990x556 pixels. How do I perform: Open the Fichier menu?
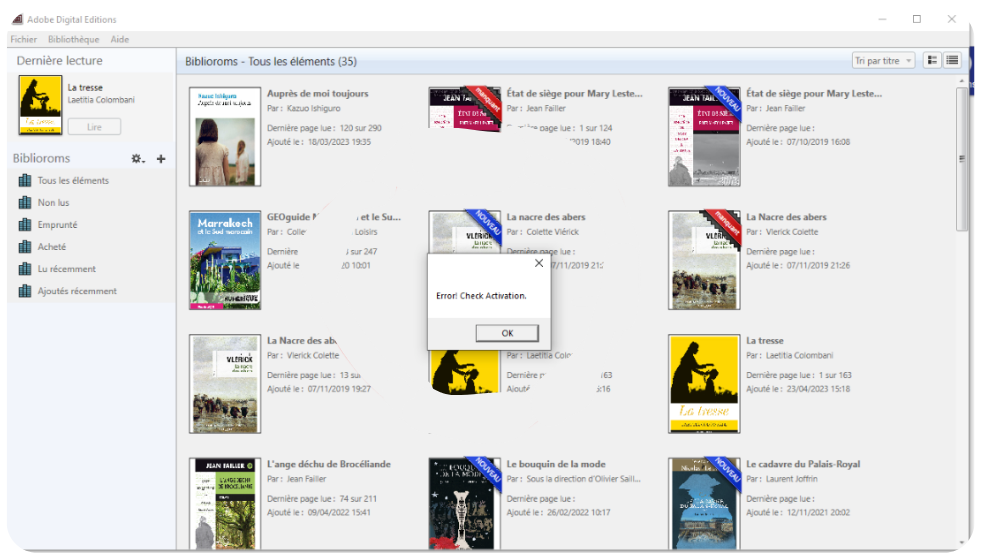click(23, 39)
